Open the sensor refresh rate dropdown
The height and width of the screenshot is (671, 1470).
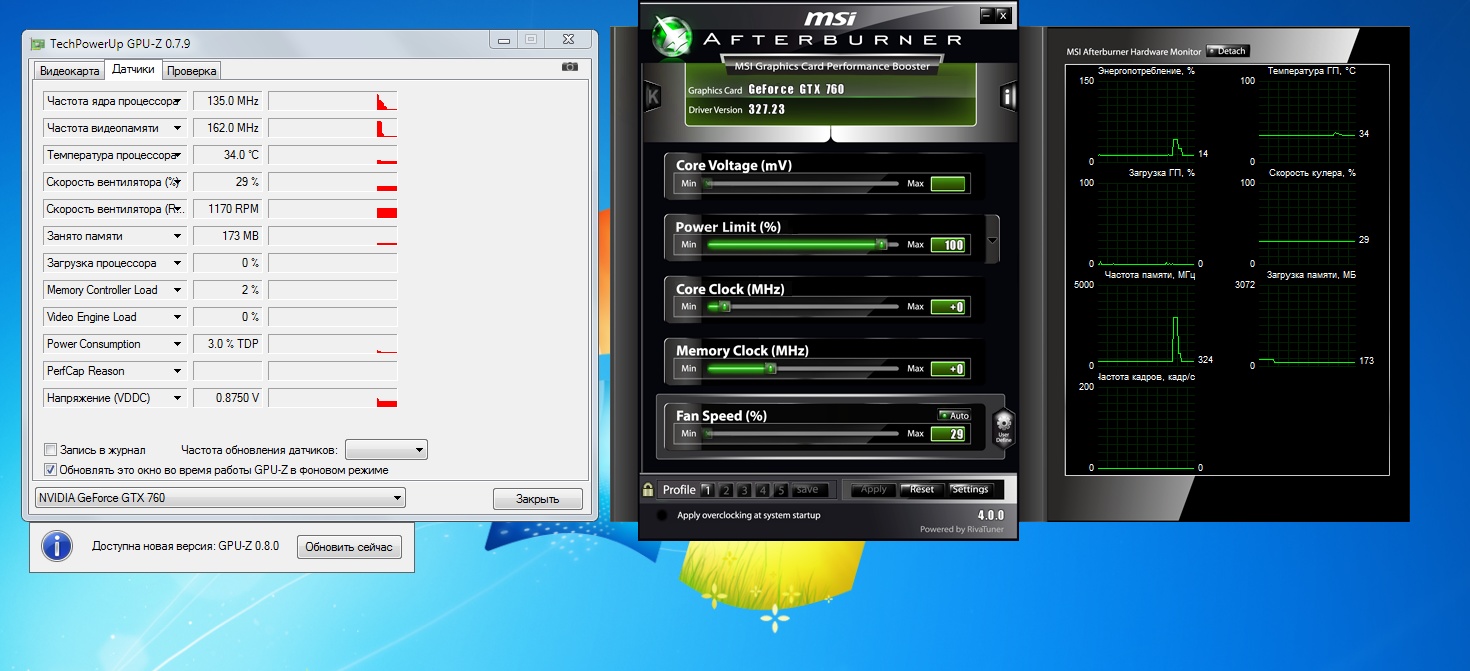pos(386,450)
